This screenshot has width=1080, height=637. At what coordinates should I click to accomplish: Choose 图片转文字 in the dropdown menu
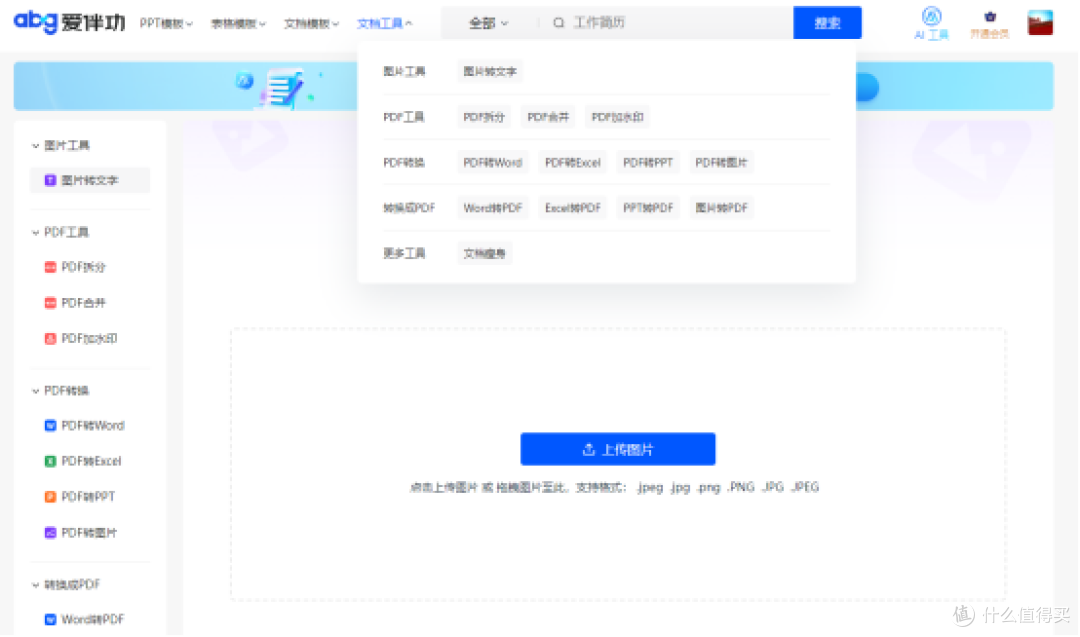(490, 72)
